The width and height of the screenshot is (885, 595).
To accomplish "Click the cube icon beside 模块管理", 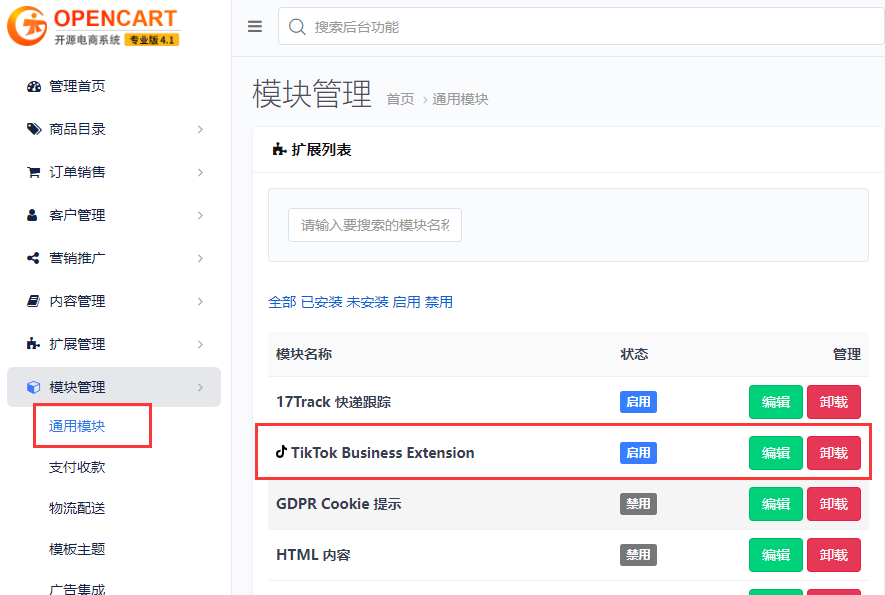I will click(33, 387).
